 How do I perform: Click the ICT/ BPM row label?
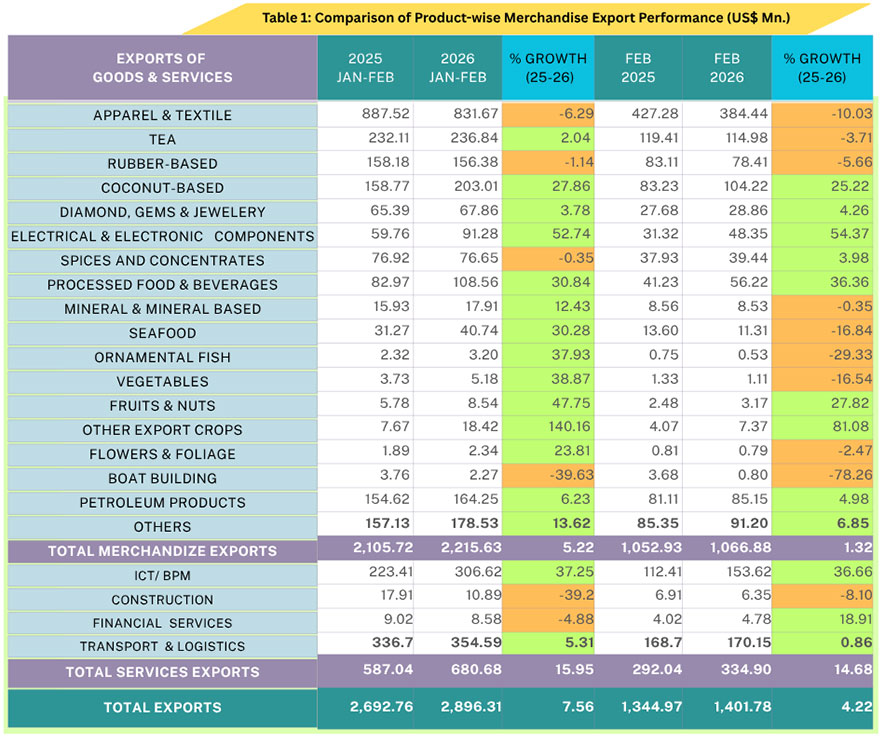point(161,574)
